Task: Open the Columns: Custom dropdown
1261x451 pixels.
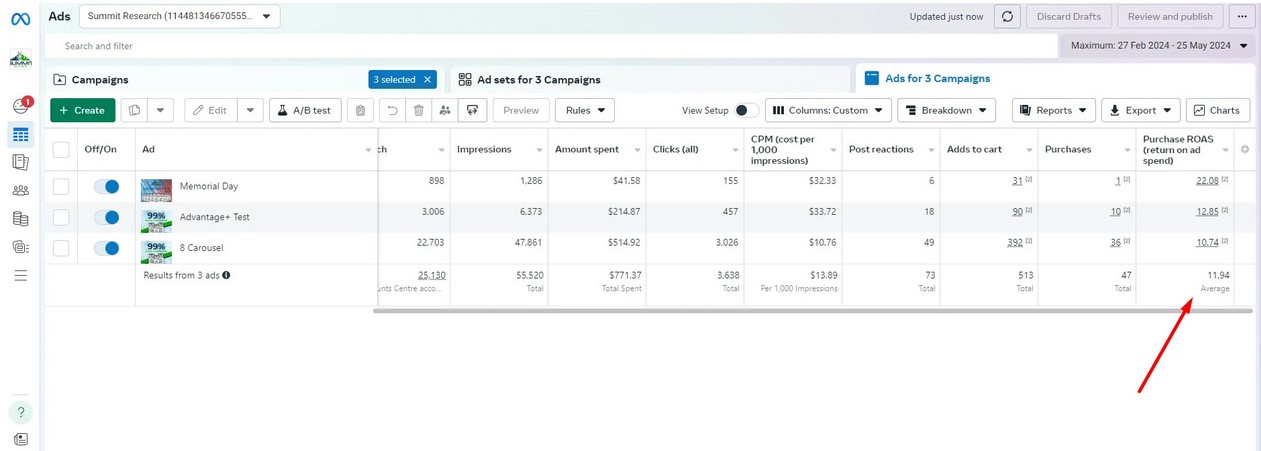Action: pos(828,110)
